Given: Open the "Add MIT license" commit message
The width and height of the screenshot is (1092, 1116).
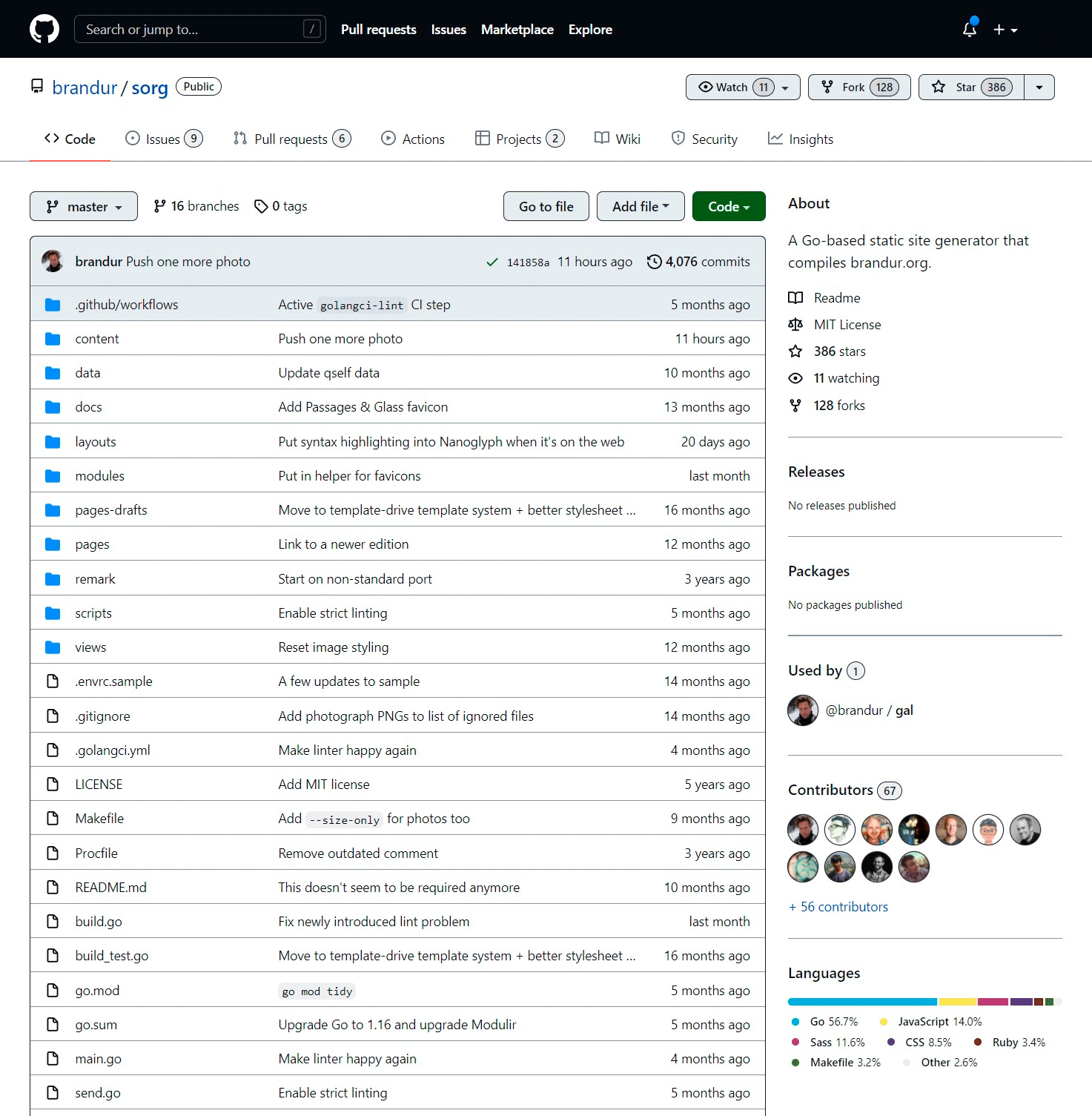Looking at the screenshot, I should (x=324, y=785).
